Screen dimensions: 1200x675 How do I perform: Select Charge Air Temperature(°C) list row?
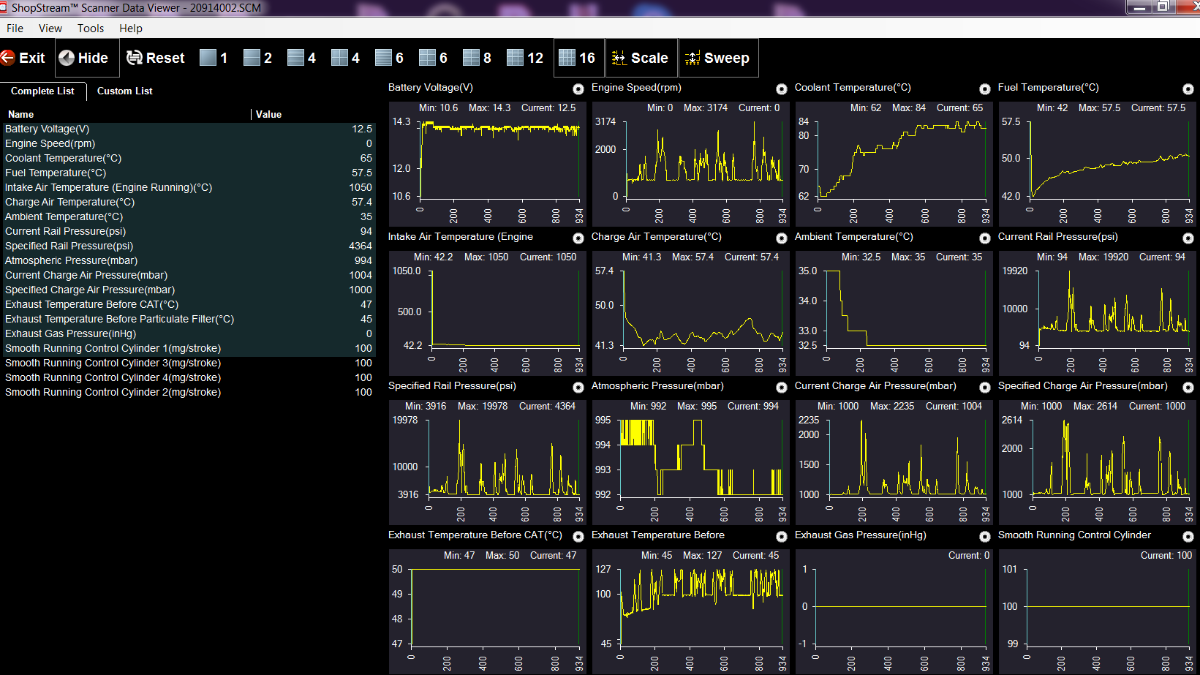(x=189, y=202)
